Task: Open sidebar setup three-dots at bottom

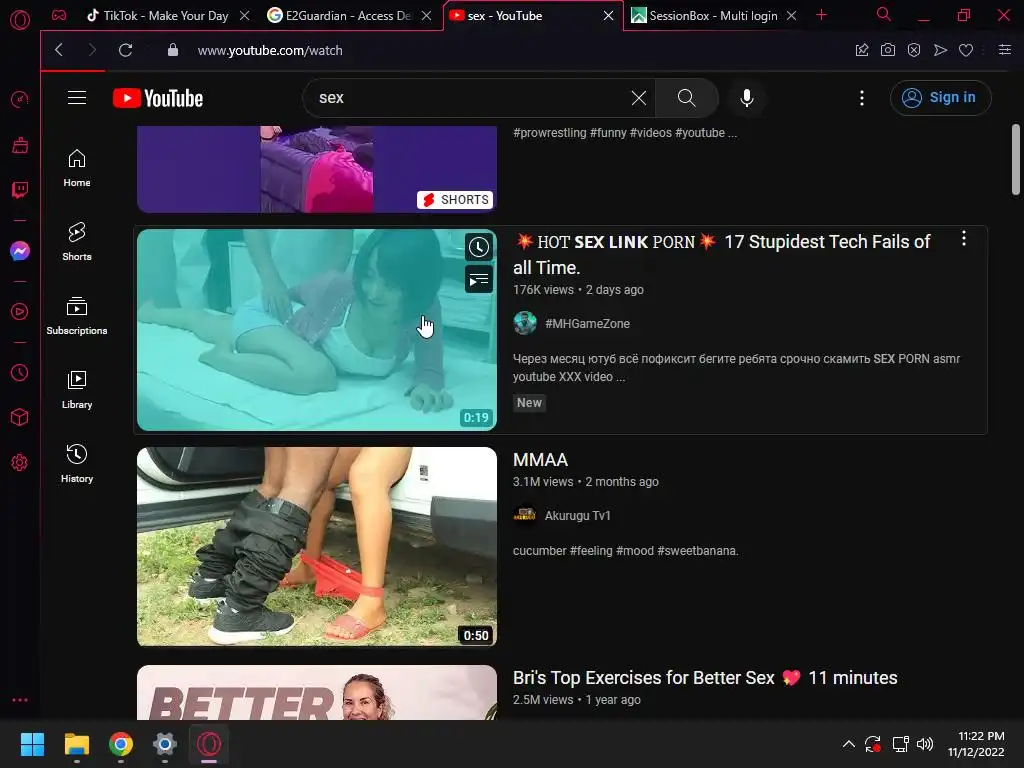Action: (x=20, y=700)
